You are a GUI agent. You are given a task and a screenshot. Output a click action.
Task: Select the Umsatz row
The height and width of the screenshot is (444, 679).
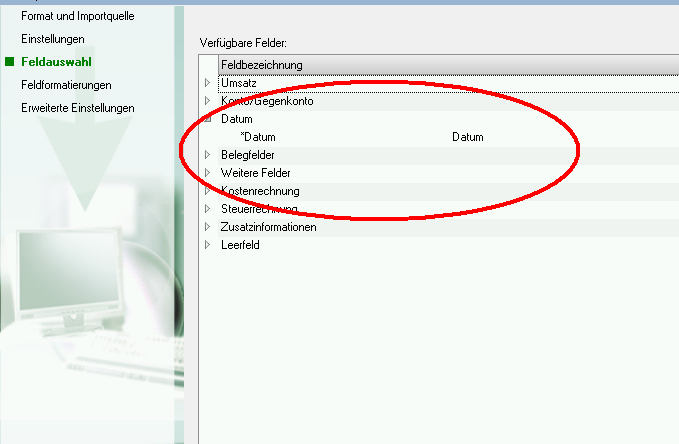[449, 83]
